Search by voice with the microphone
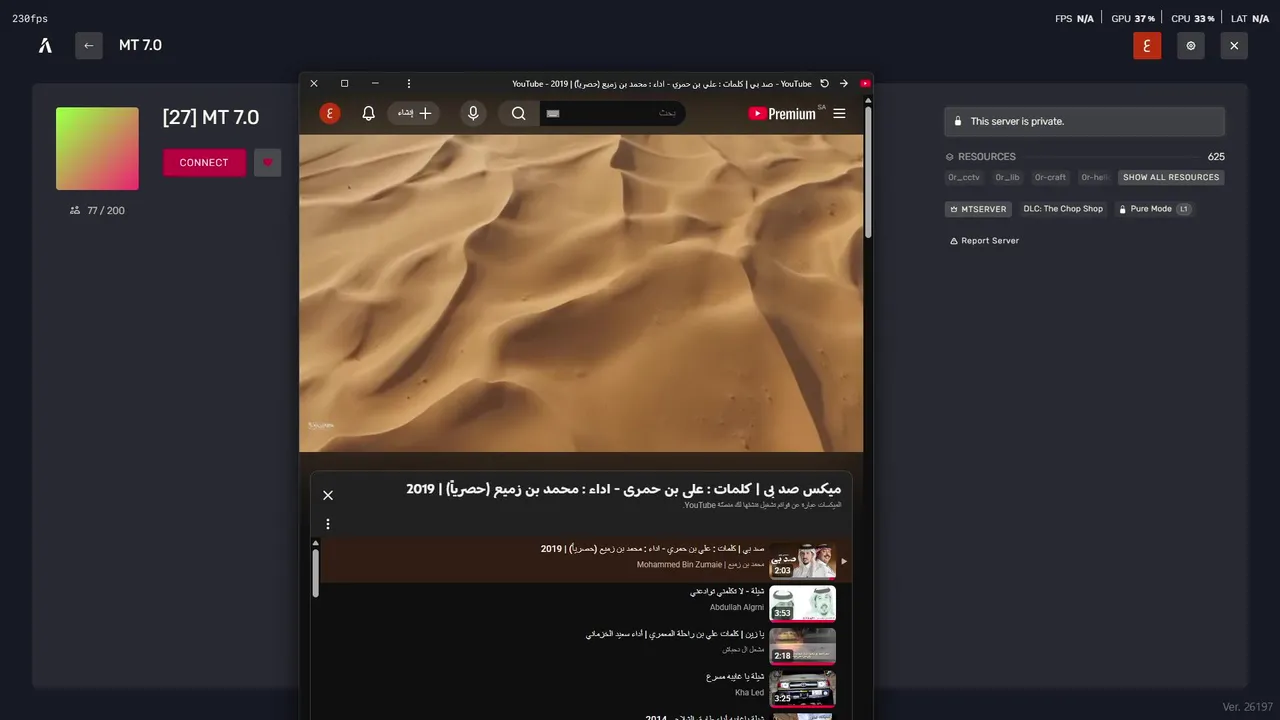1280x720 pixels. pos(473,114)
